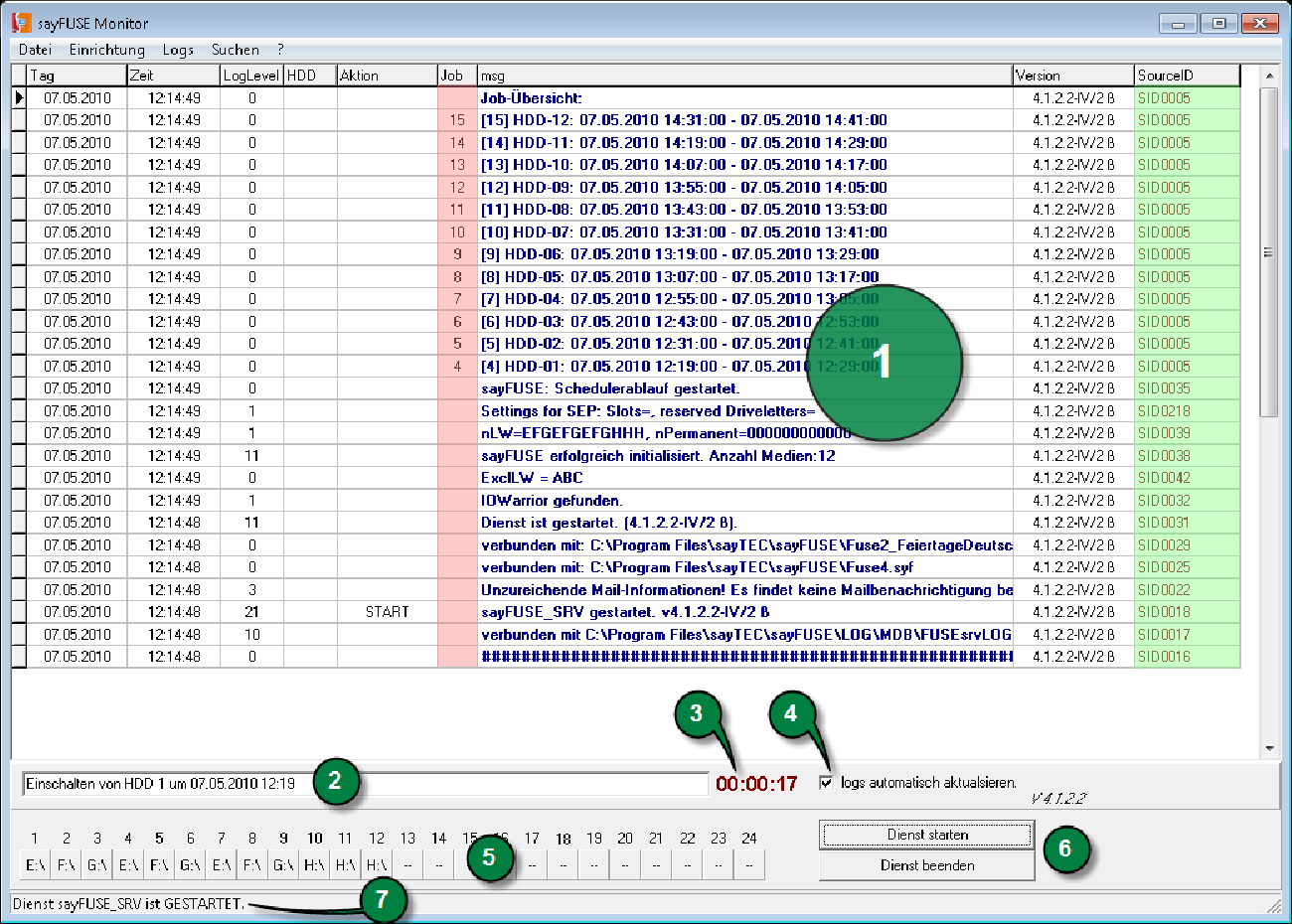Select the IOWarrior gefunden log row
The image size is (1292, 924).
click(552, 500)
